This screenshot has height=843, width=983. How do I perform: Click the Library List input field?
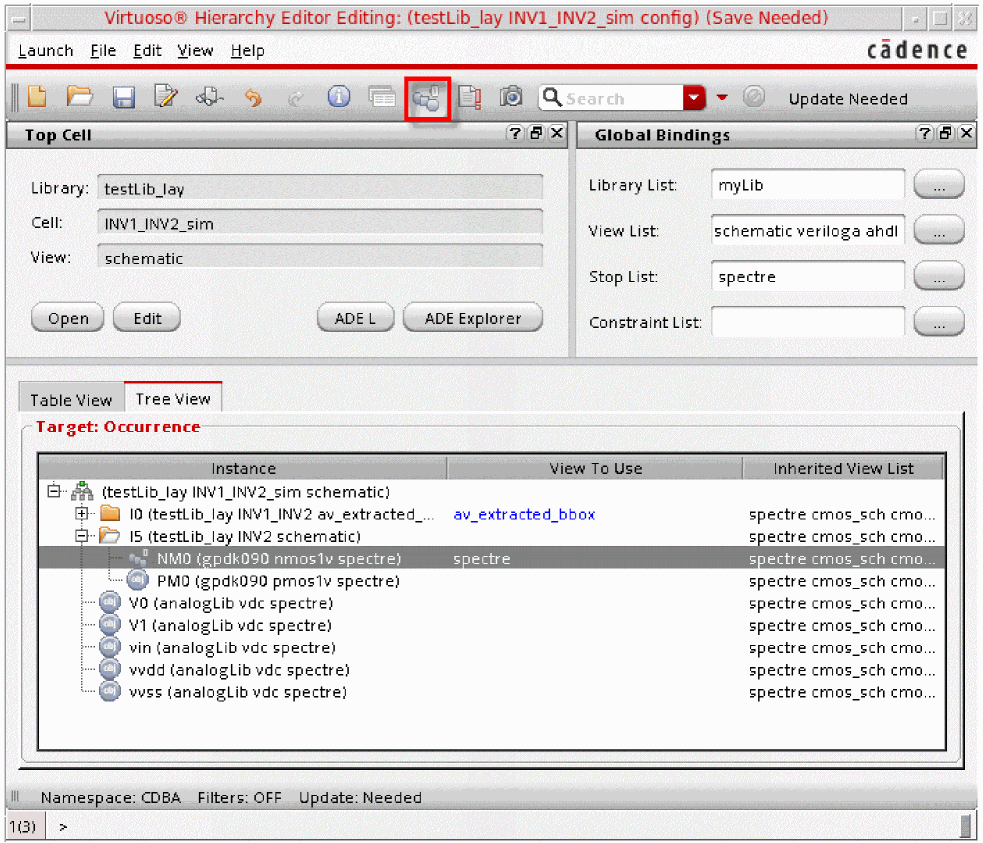coord(808,185)
